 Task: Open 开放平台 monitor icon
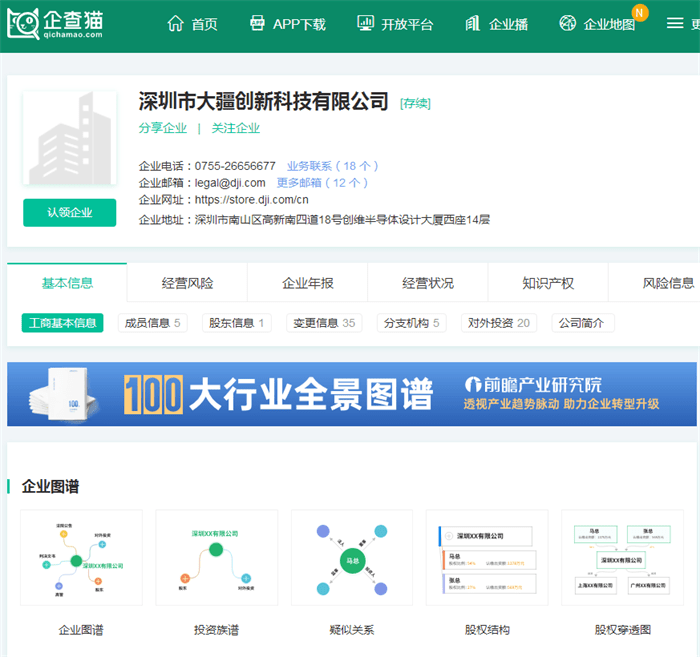click(366, 23)
